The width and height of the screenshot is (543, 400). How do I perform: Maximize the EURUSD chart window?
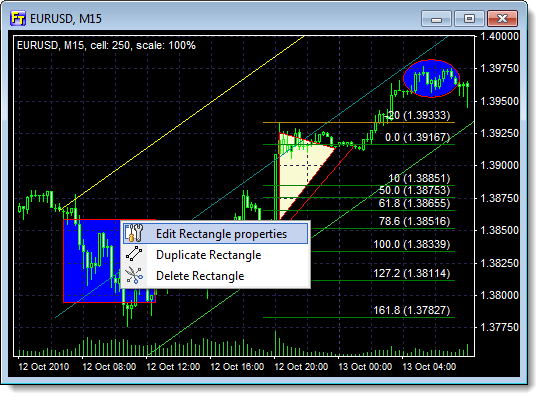pos(469,18)
